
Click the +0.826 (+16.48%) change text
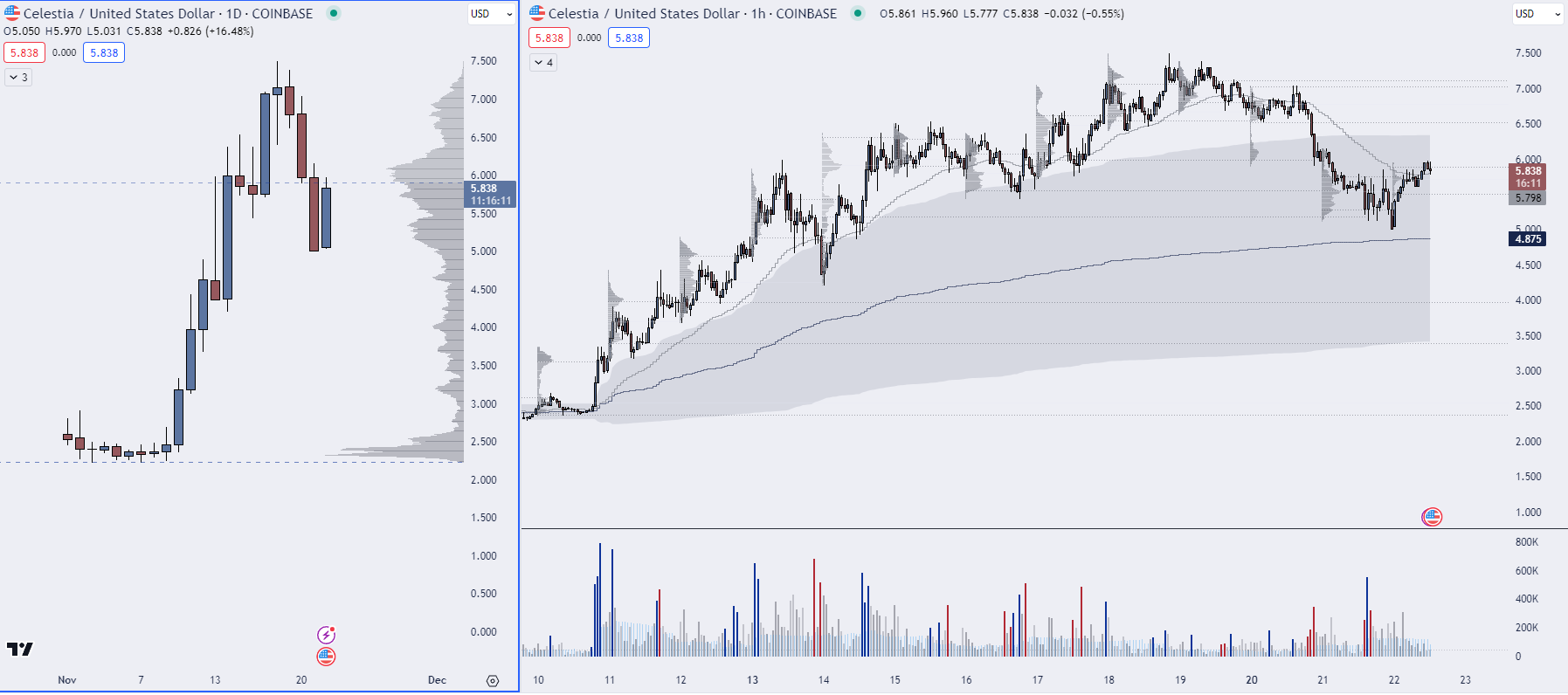[x=211, y=31]
